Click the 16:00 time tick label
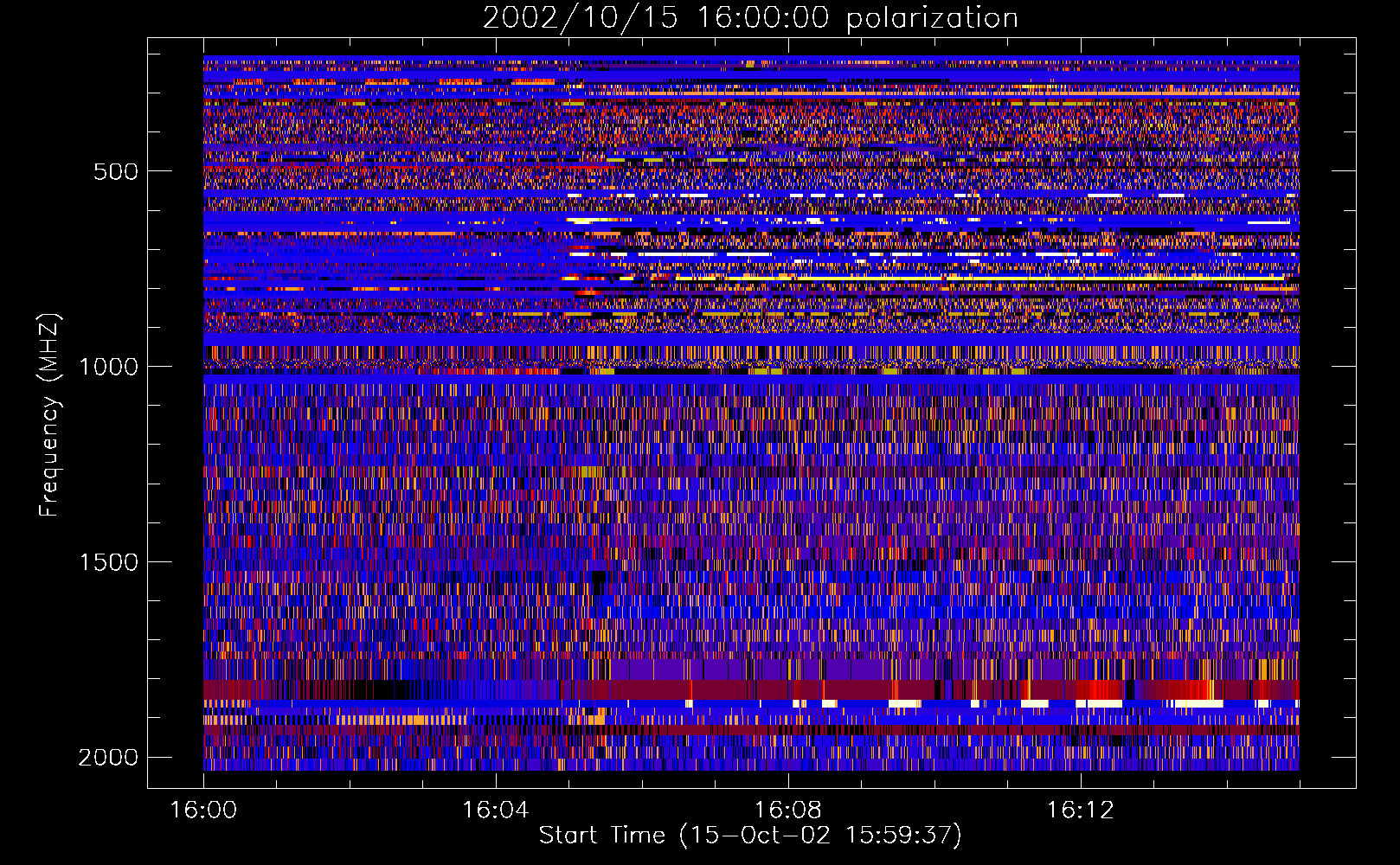 click(203, 811)
